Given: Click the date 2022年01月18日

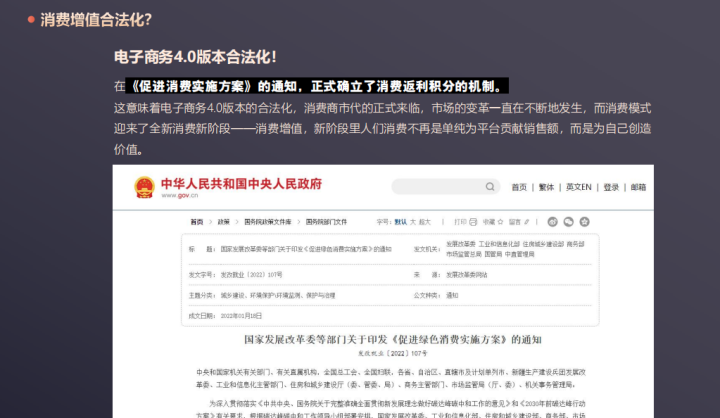Looking at the screenshot, I should coord(241,316).
